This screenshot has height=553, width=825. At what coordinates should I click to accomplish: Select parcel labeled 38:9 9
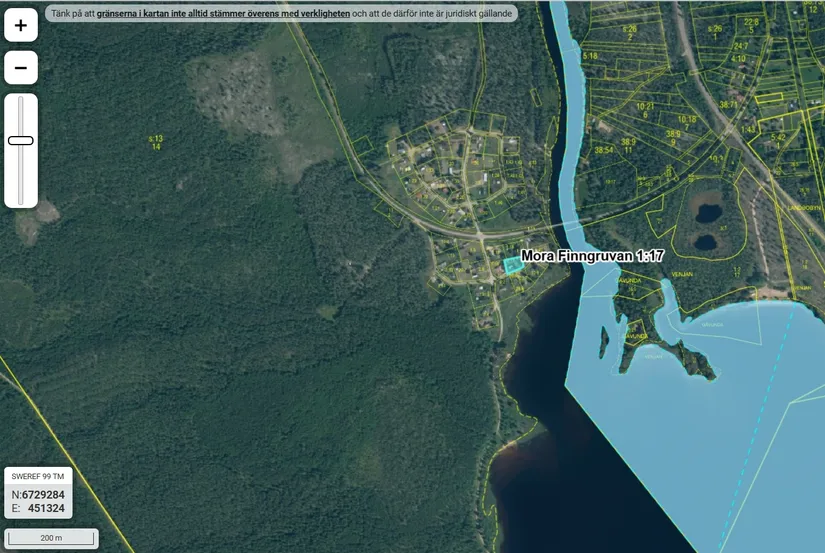coord(673,138)
